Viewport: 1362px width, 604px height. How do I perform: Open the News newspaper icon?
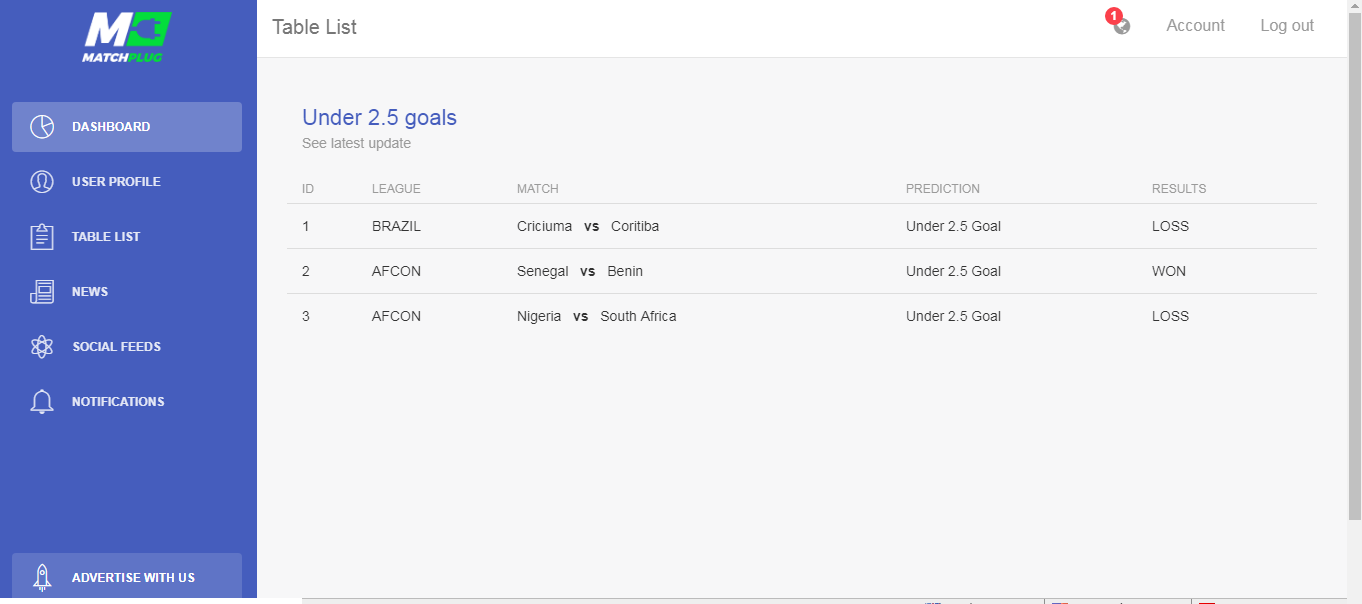tap(42, 292)
